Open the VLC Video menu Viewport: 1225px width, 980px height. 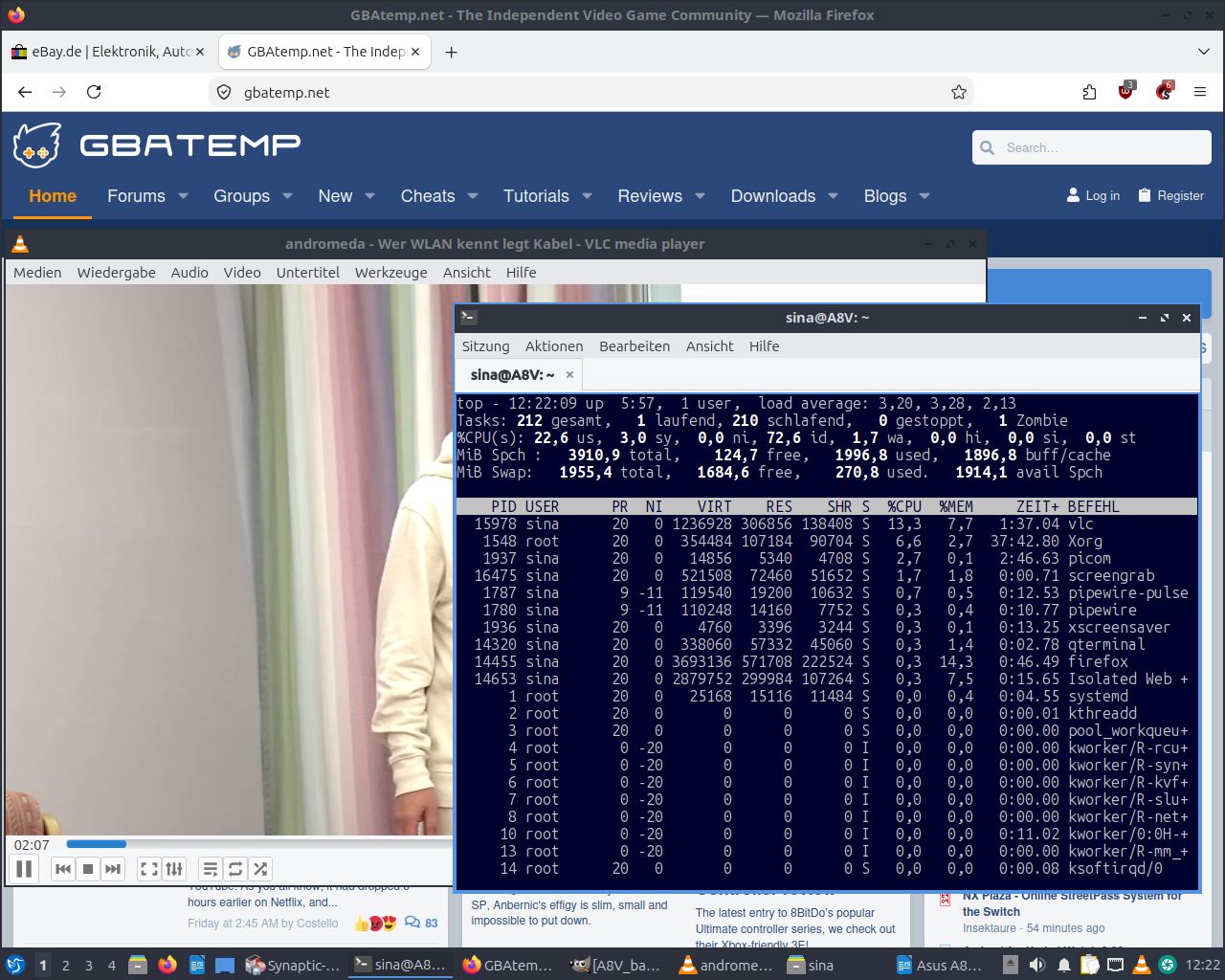pos(242,273)
